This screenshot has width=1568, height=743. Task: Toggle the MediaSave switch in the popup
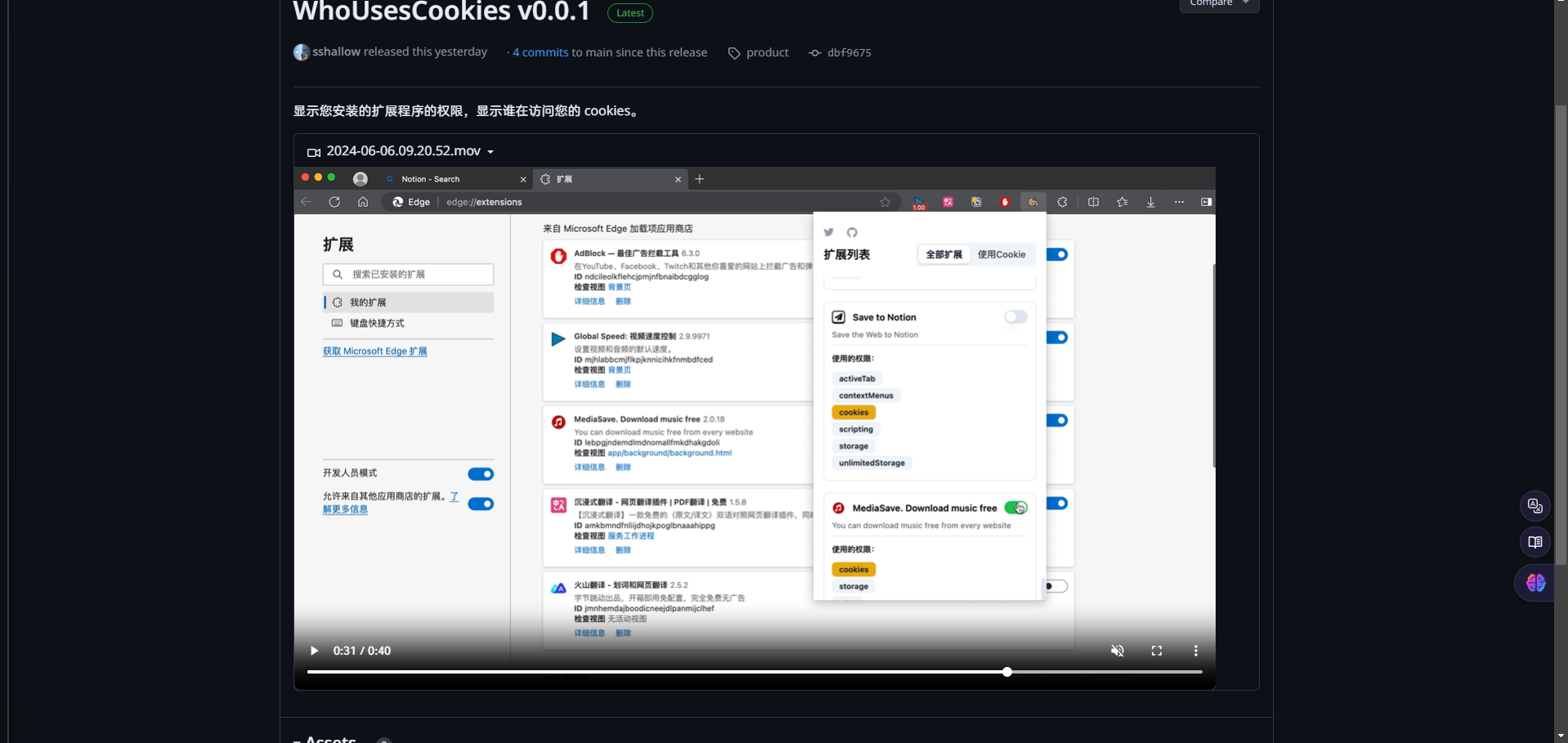(1015, 508)
